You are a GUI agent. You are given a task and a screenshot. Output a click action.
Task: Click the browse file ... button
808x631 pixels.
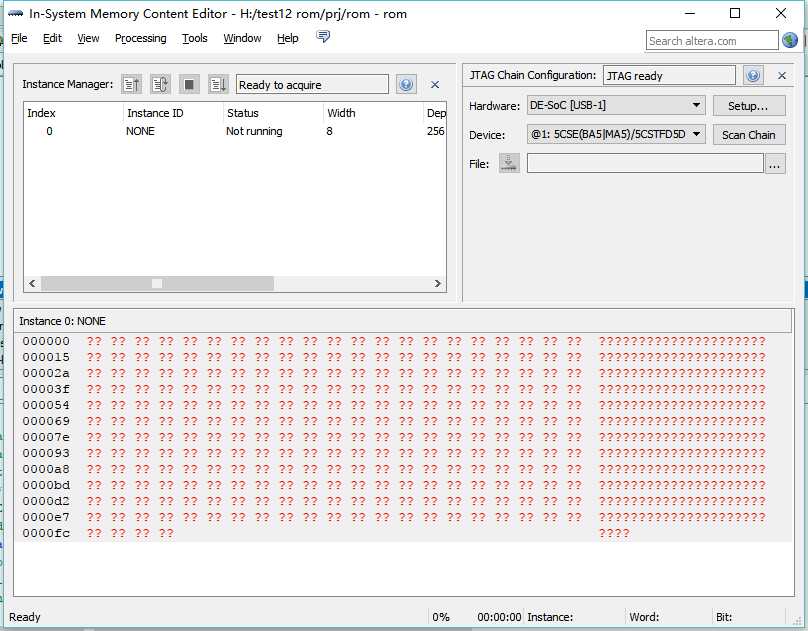click(775, 164)
